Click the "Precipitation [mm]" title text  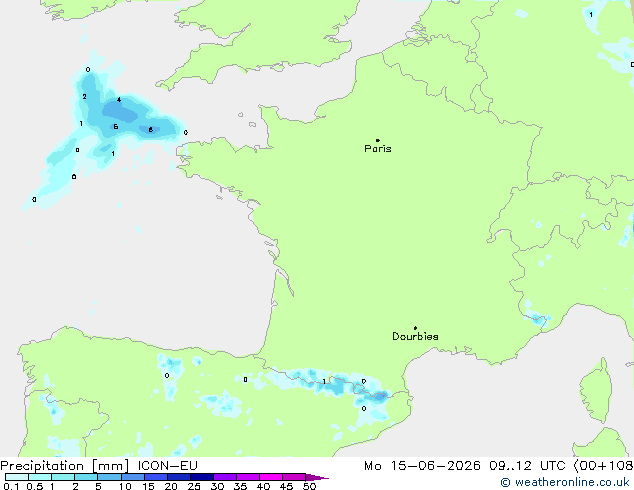click(65, 466)
